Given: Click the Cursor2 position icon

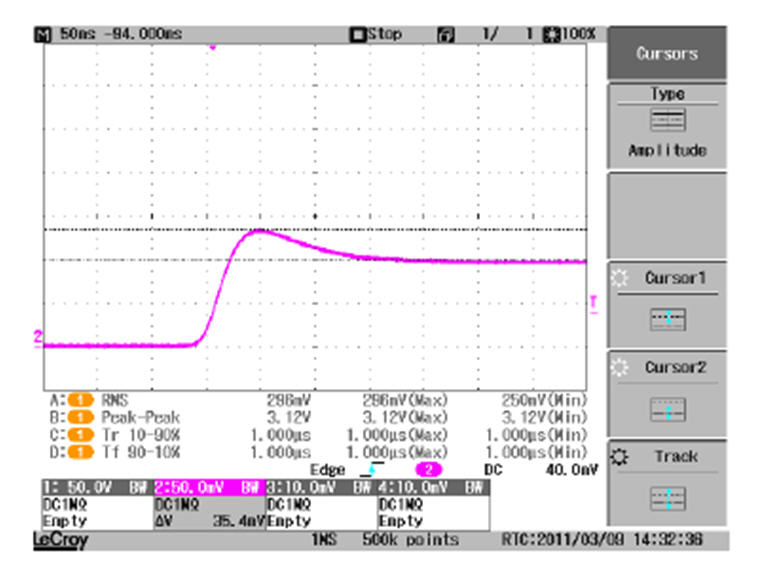Looking at the screenshot, I should tap(668, 410).
